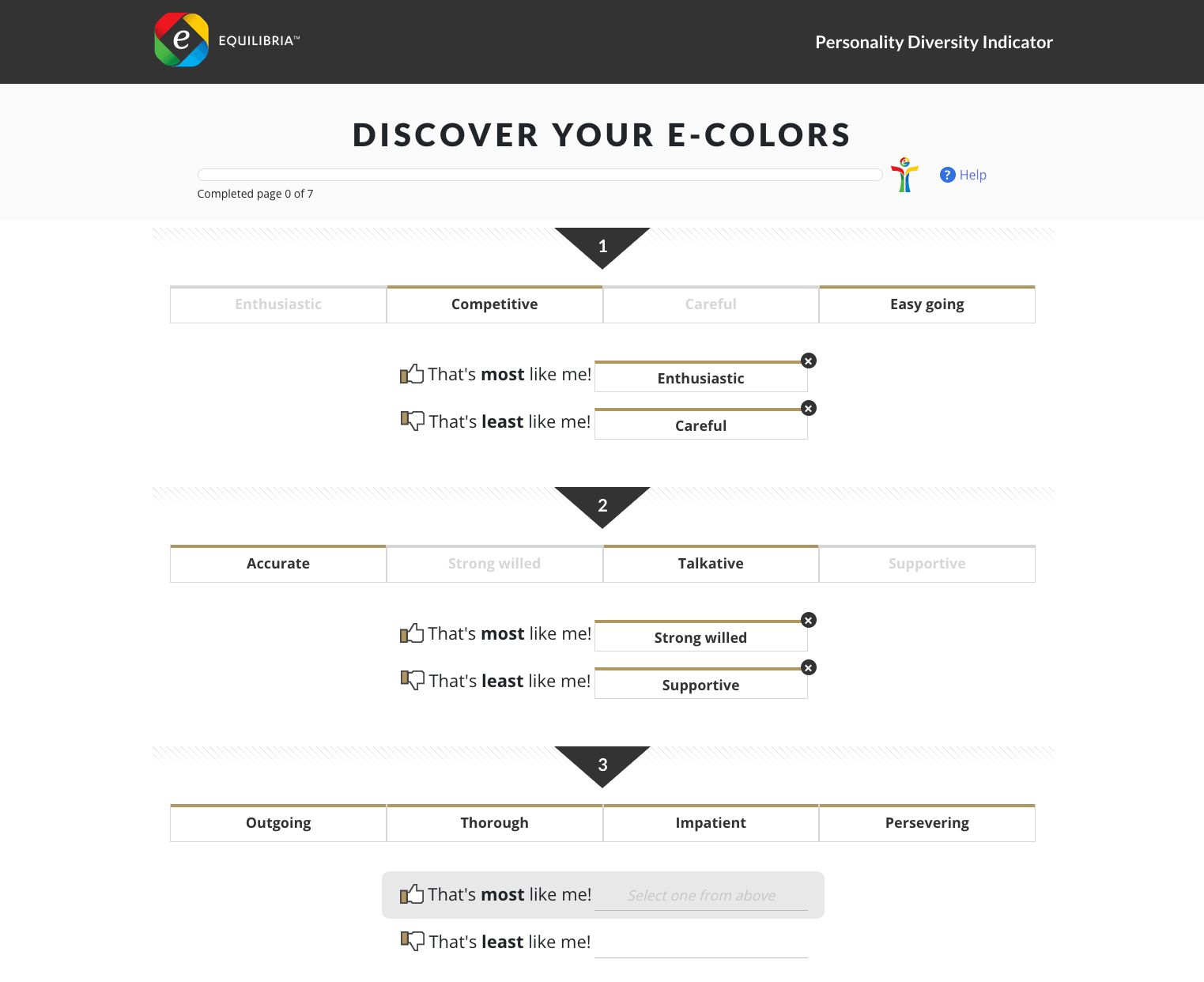Remove Enthusiastic selection with its X icon
Screen dimensions: 1204x982
coord(808,361)
